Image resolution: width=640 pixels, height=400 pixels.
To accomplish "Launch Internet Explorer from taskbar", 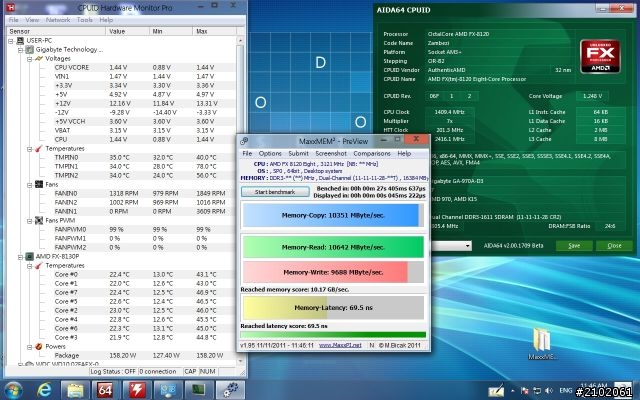I will click(44, 390).
